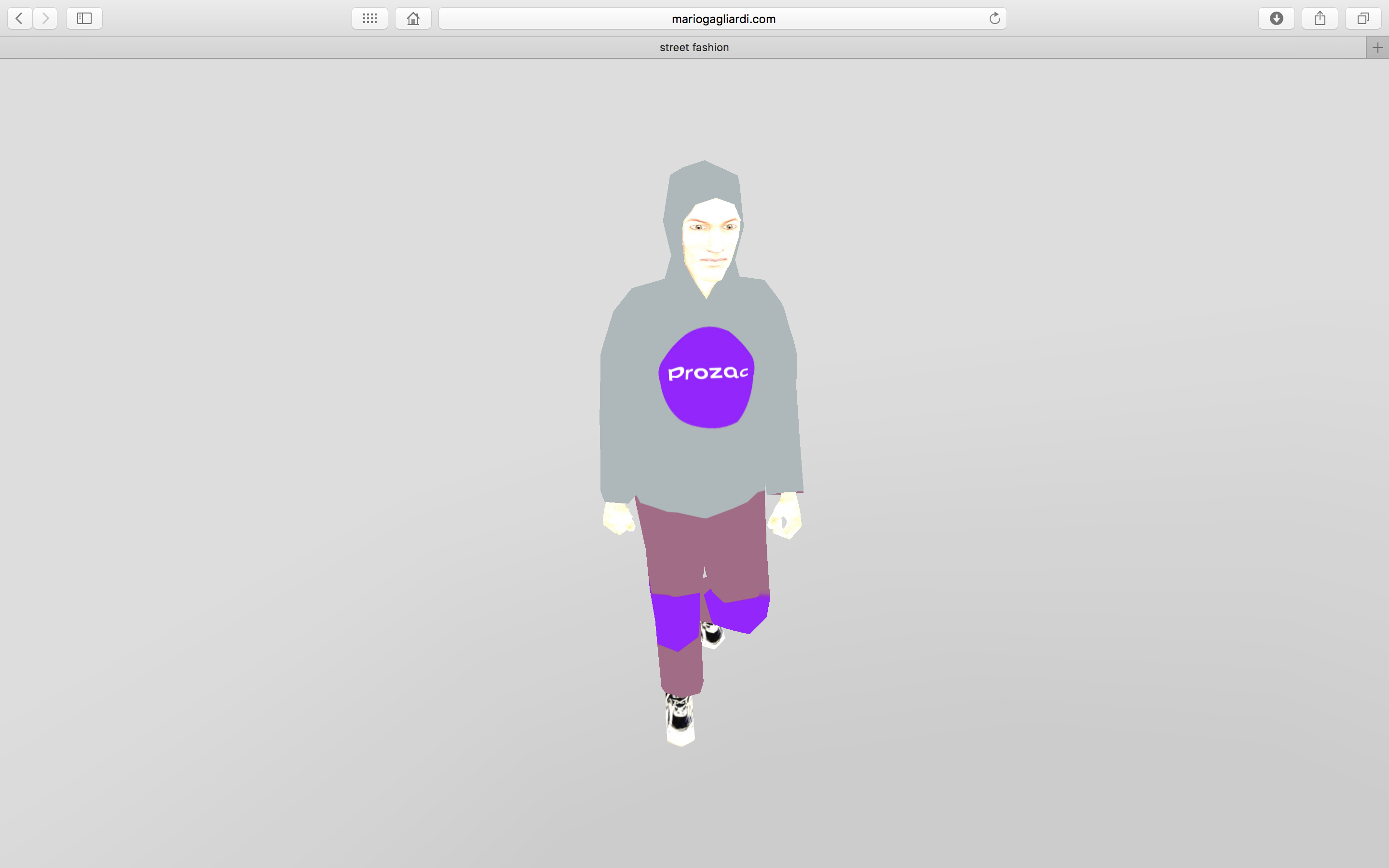Click the purple Prozac logo on hoodie
Image resolution: width=1389 pixels, height=868 pixels.
tap(707, 377)
